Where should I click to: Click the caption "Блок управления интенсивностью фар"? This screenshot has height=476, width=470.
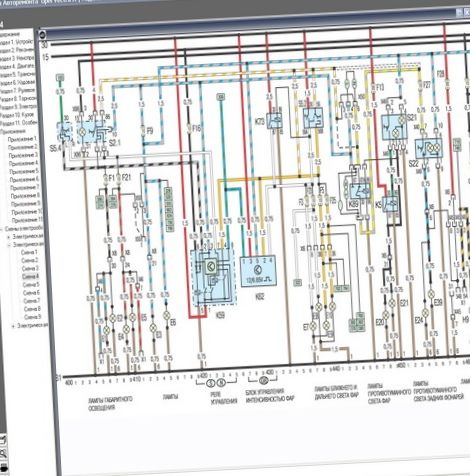click(x=270, y=395)
